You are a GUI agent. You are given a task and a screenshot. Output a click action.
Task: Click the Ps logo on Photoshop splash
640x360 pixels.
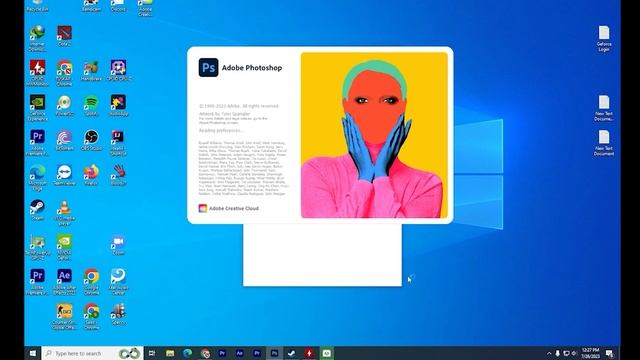(x=208, y=67)
